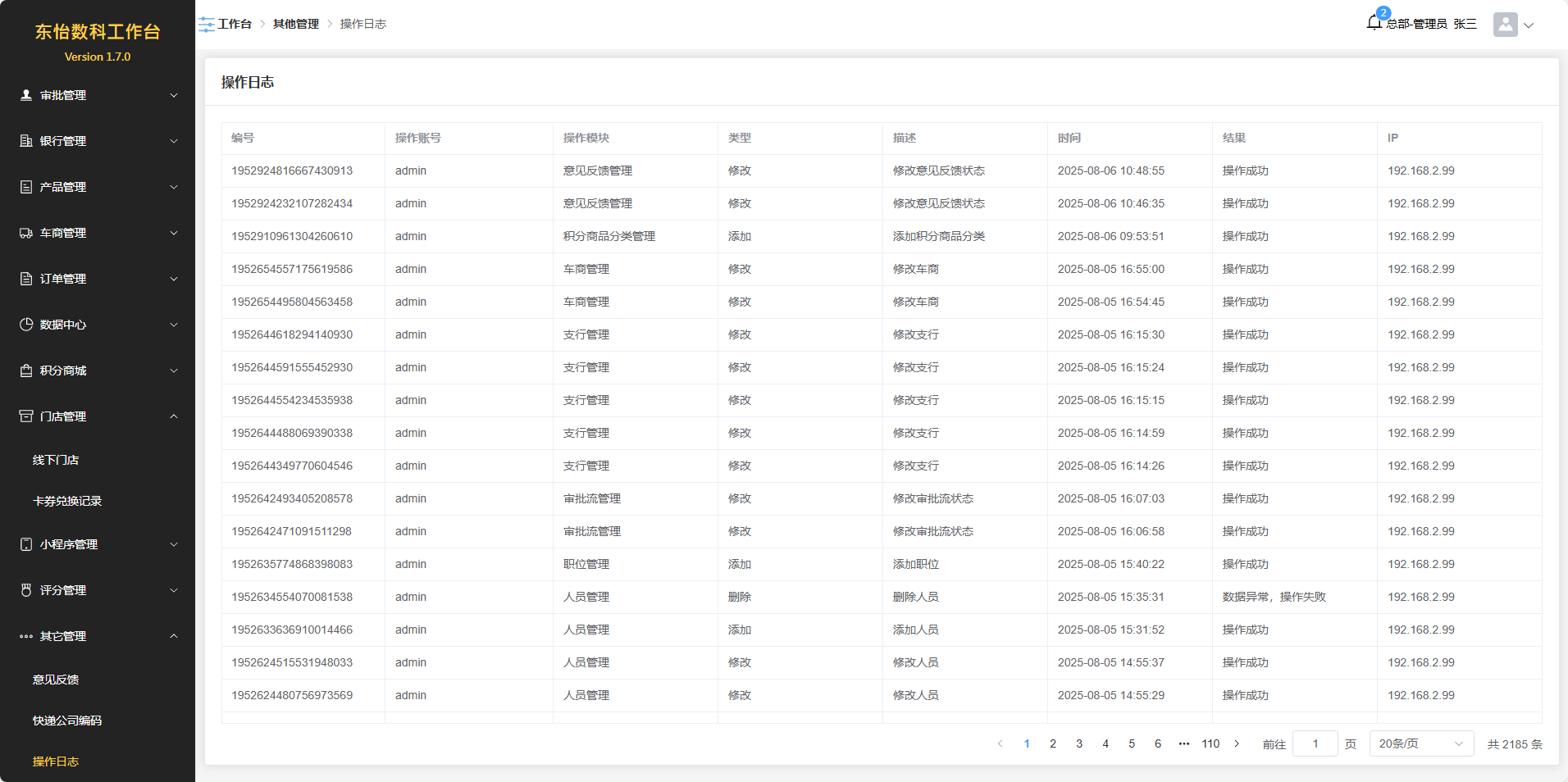This screenshot has height=782, width=1568.
Task: Select 意见反馈 sidebar item
Action: [56, 680]
